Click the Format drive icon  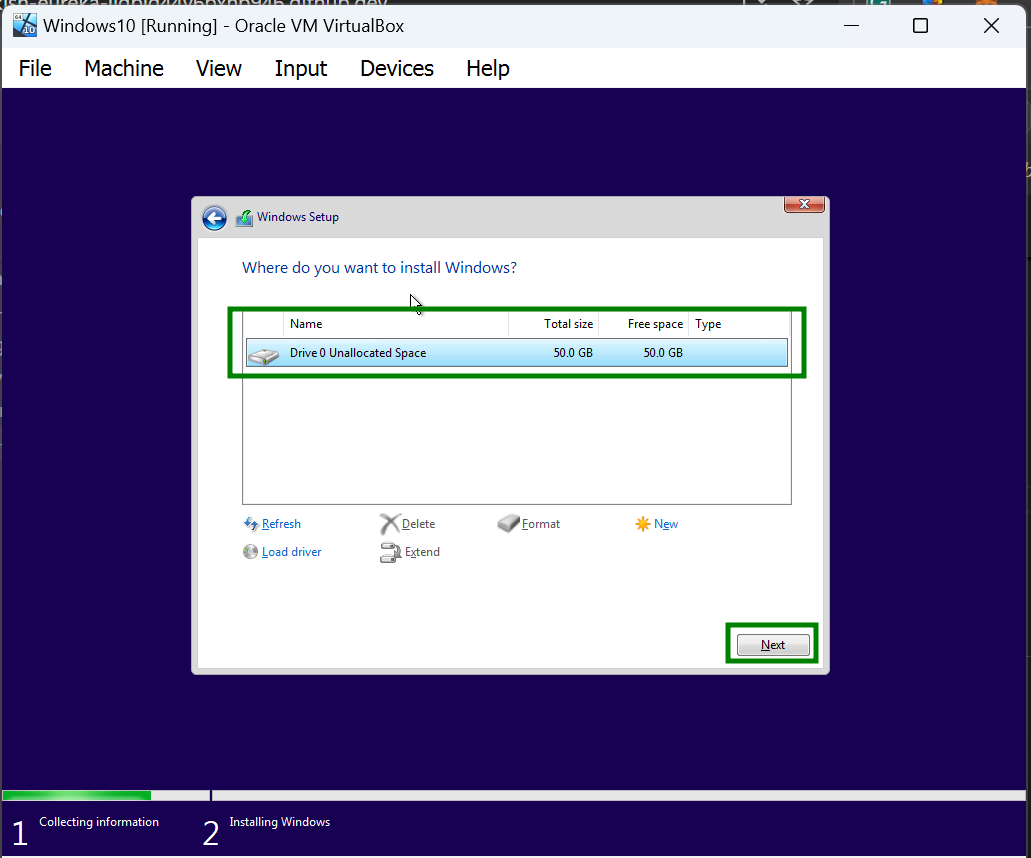point(508,524)
